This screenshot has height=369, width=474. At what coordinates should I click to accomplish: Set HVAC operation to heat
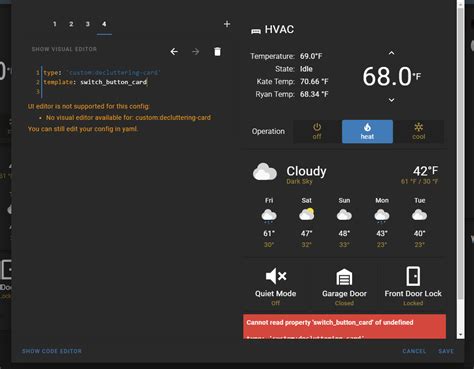tap(367, 131)
